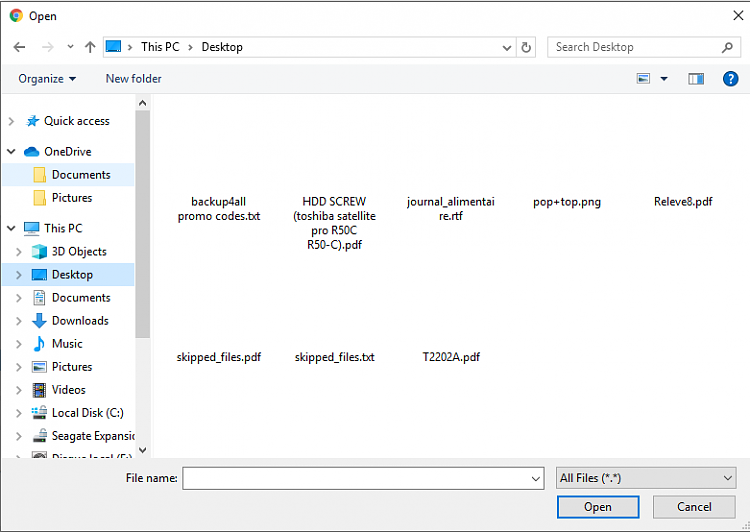Open the address bar history dropdown
Screen dimensions: 750x532
[x=507, y=47]
